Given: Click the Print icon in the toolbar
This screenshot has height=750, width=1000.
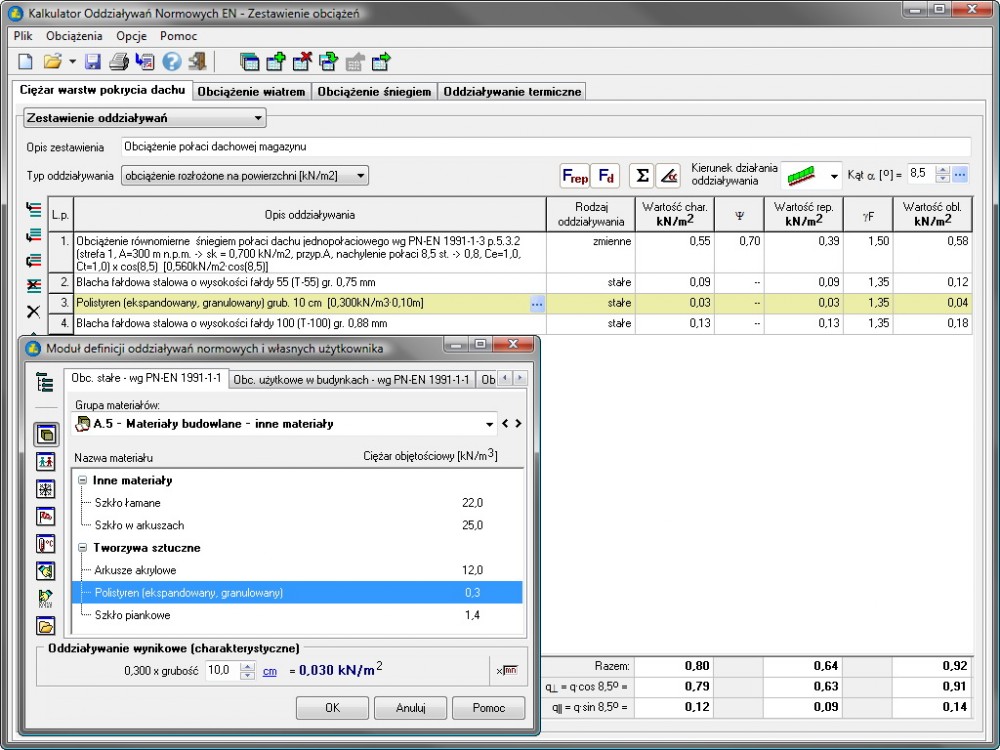Looking at the screenshot, I should pyautogui.click(x=118, y=62).
